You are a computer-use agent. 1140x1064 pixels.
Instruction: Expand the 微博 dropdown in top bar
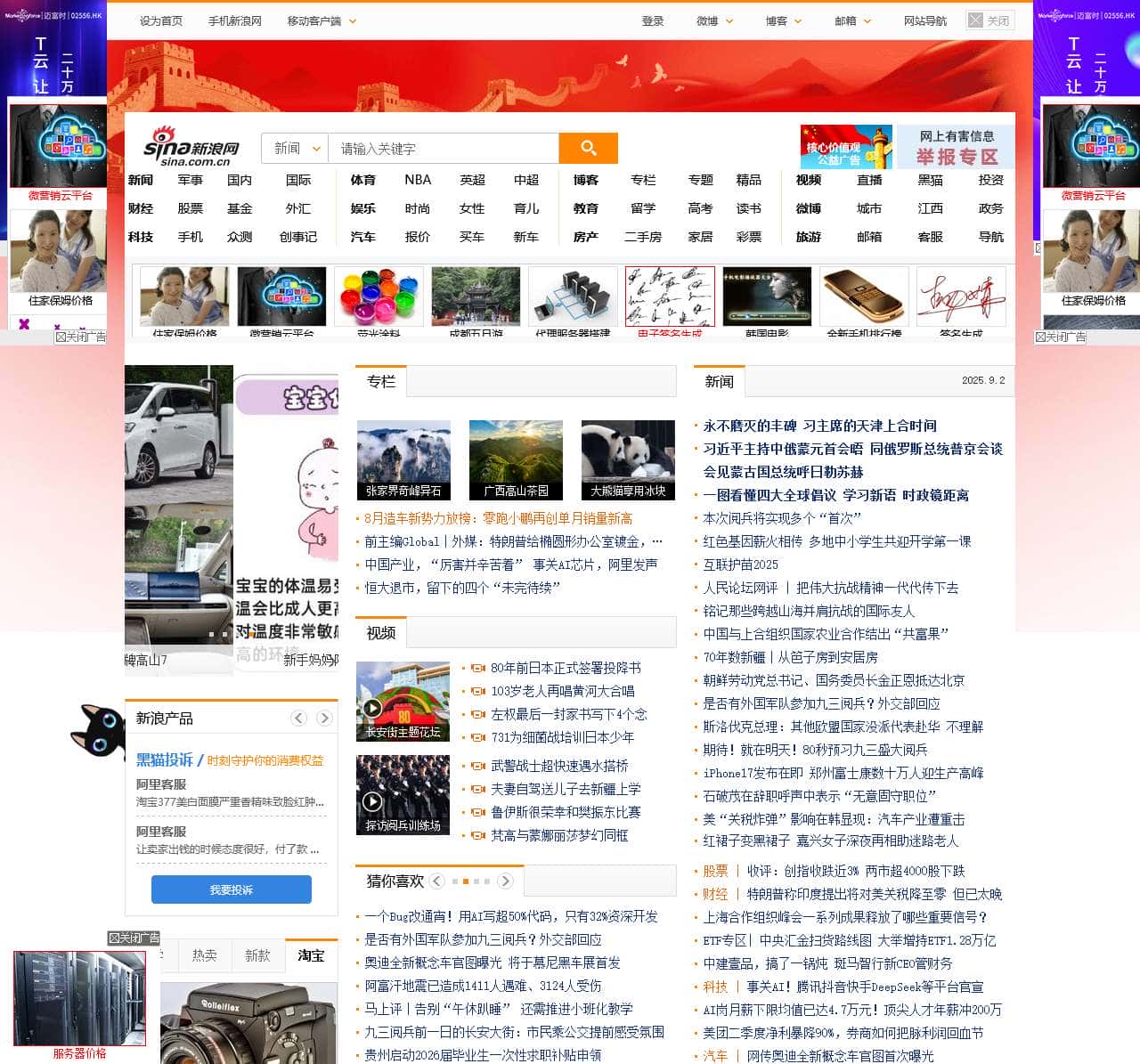tap(714, 20)
